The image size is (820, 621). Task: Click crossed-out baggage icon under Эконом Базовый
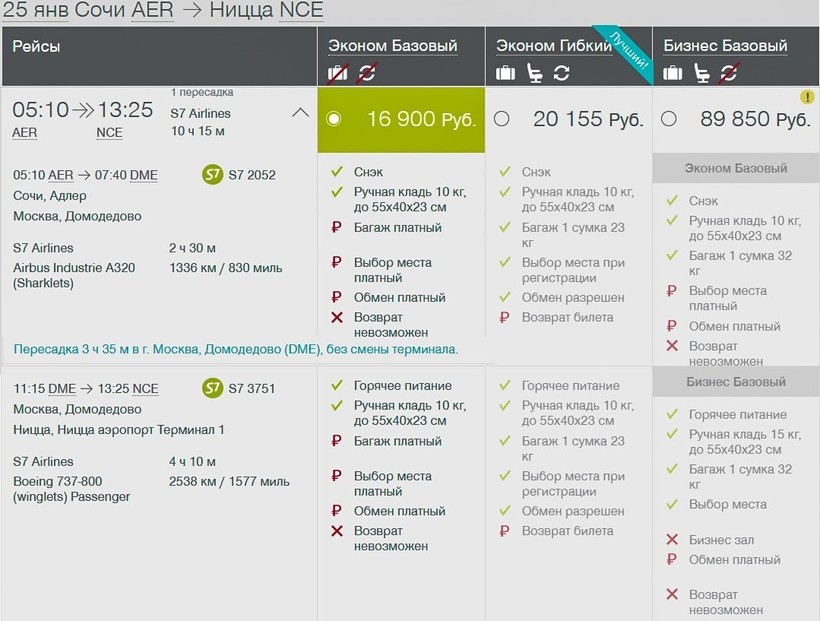pos(337,73)
